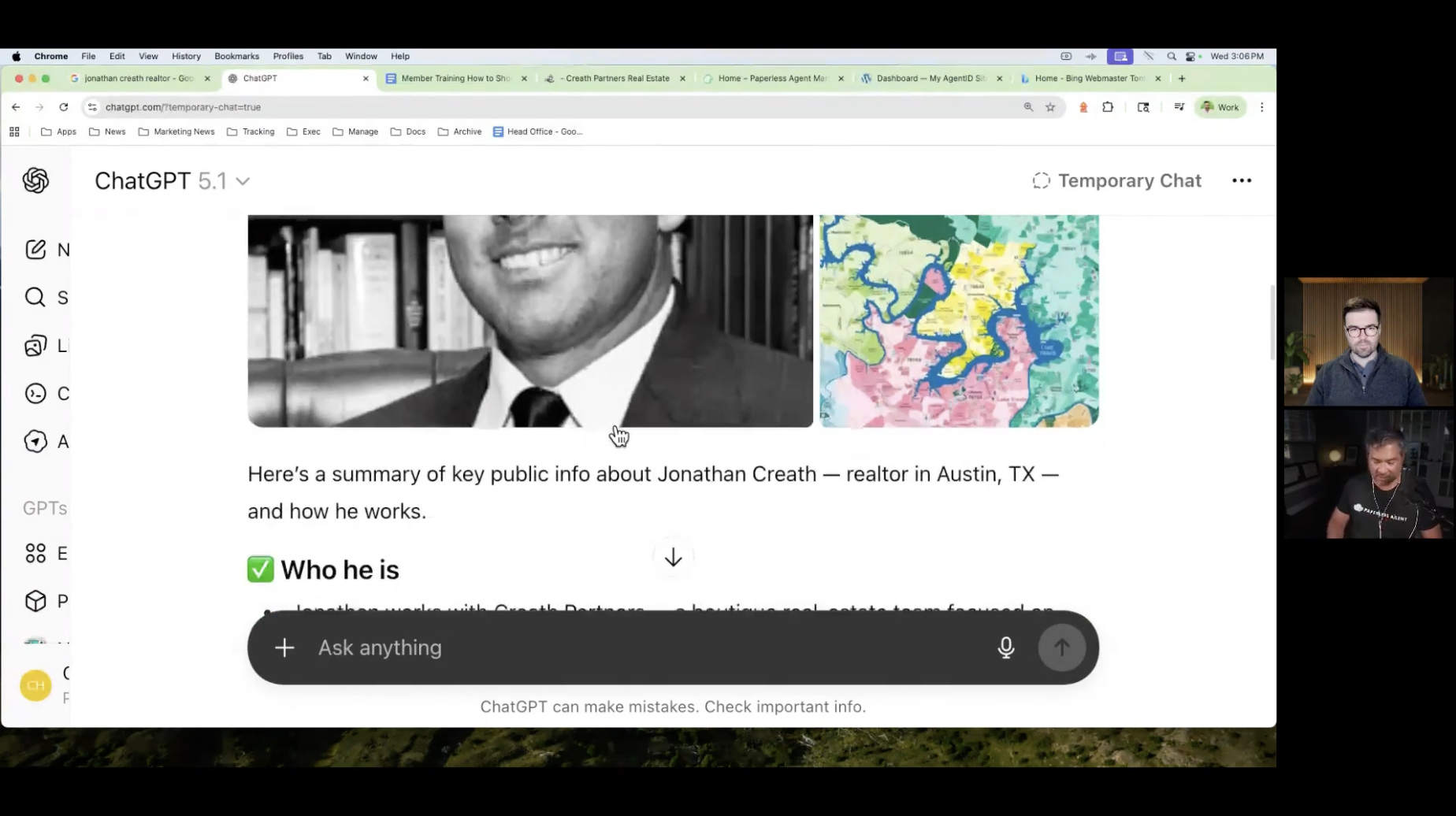
Task: Toggle the Temporary Chat mode
Action: (x=1116, y=180)
